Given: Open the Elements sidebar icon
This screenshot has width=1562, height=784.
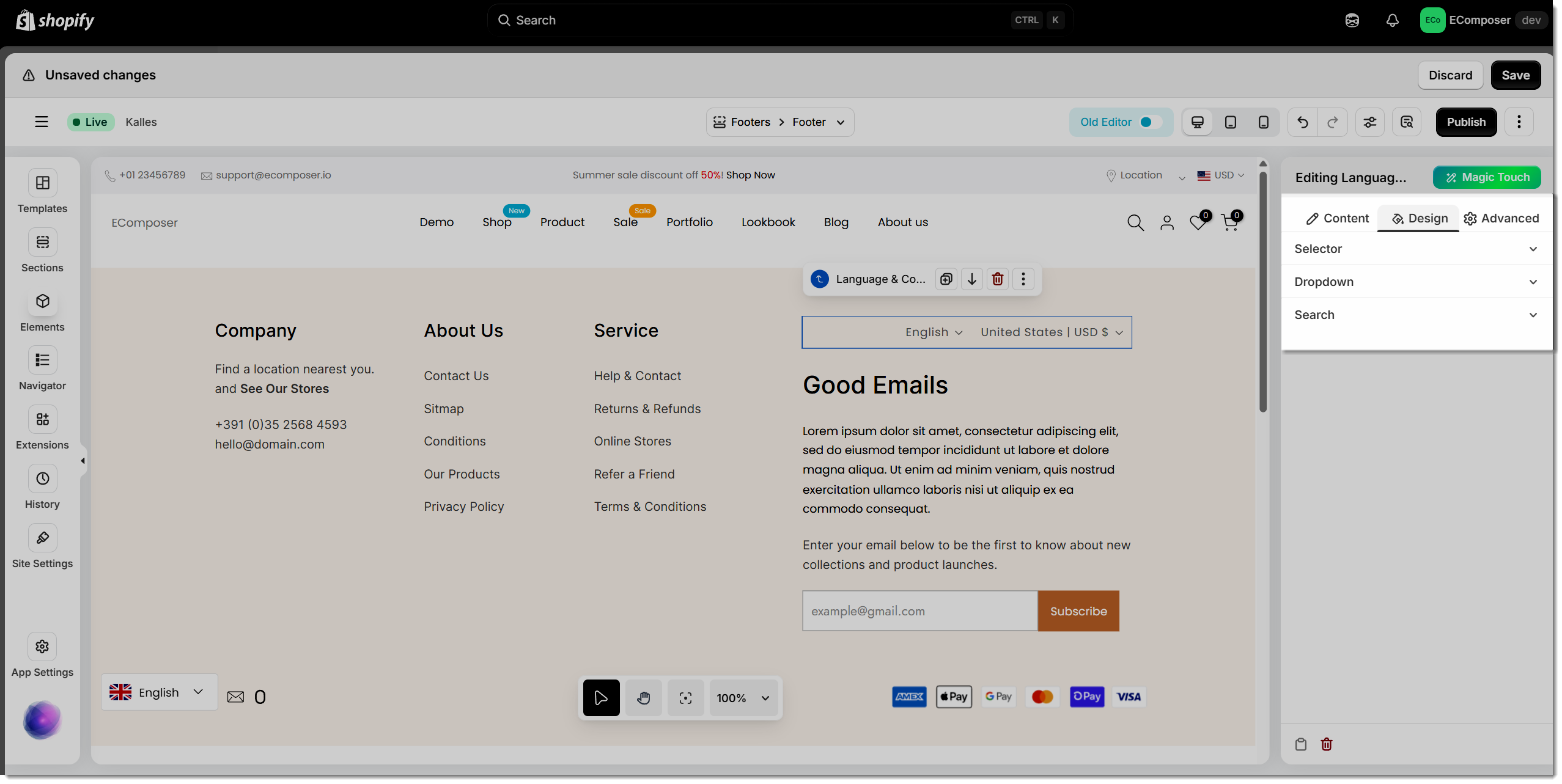Looking at the screenshot, I should pyautogui.click(x=42, y=301).
